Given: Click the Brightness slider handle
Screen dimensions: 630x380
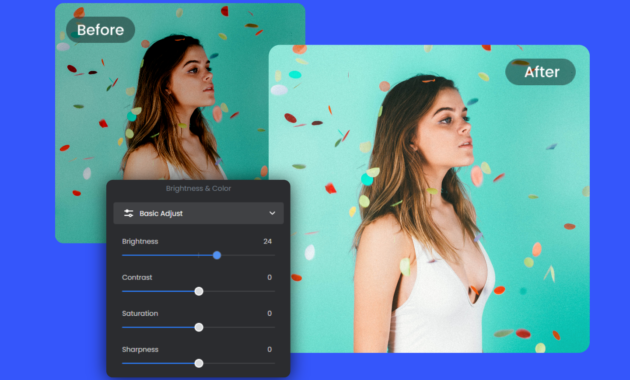Looking at the screenshot, I should [x=217, y=255].
